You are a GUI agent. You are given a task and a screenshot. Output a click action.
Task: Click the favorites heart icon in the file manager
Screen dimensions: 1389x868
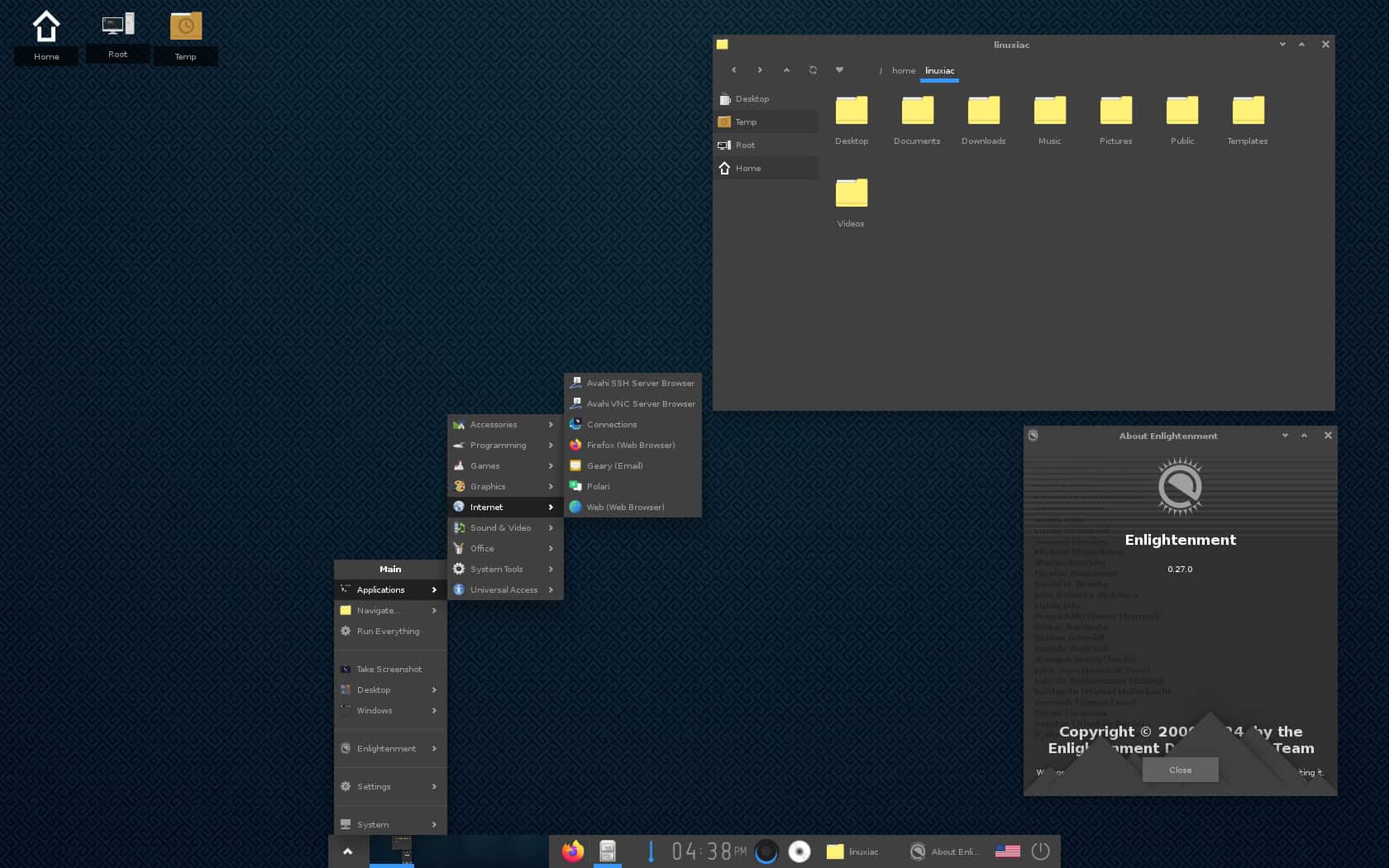(x=839, y=70)
